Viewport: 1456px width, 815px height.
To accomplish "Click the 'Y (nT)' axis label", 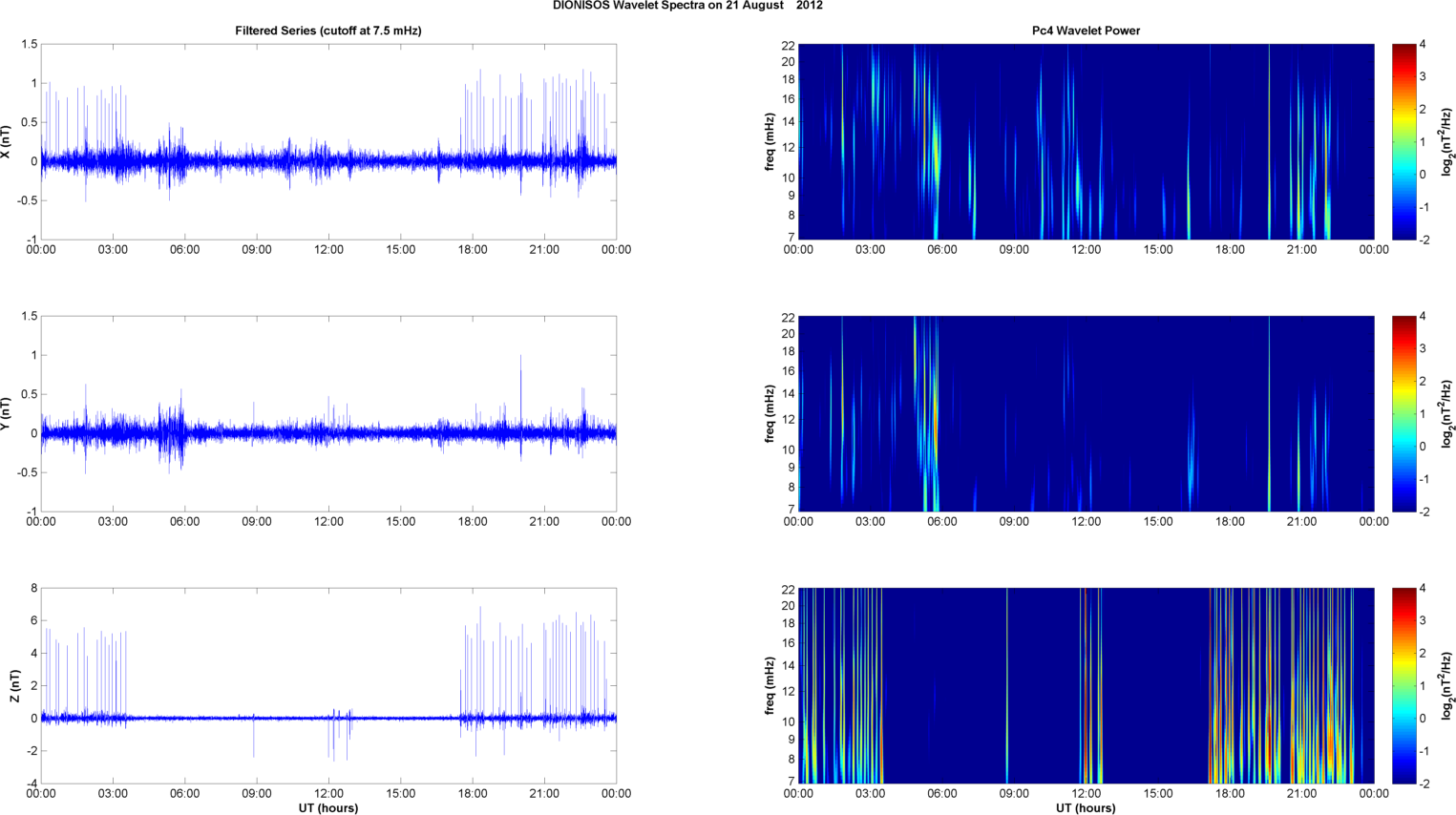I will (x=7, y=414).
